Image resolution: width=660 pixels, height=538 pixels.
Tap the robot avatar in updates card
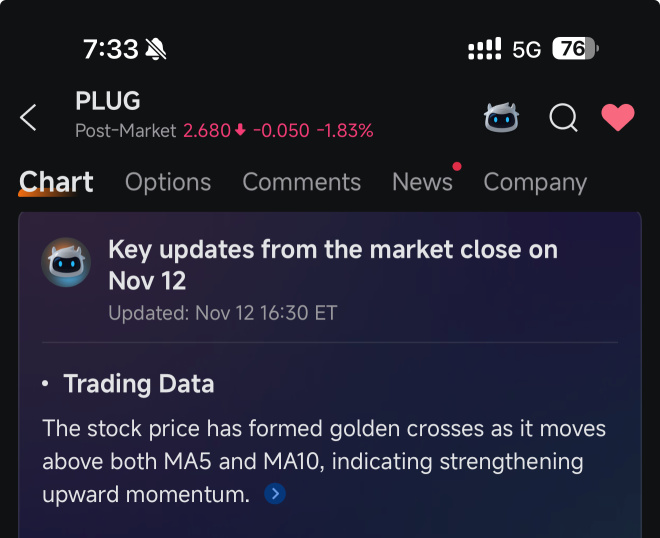(66, 263)
